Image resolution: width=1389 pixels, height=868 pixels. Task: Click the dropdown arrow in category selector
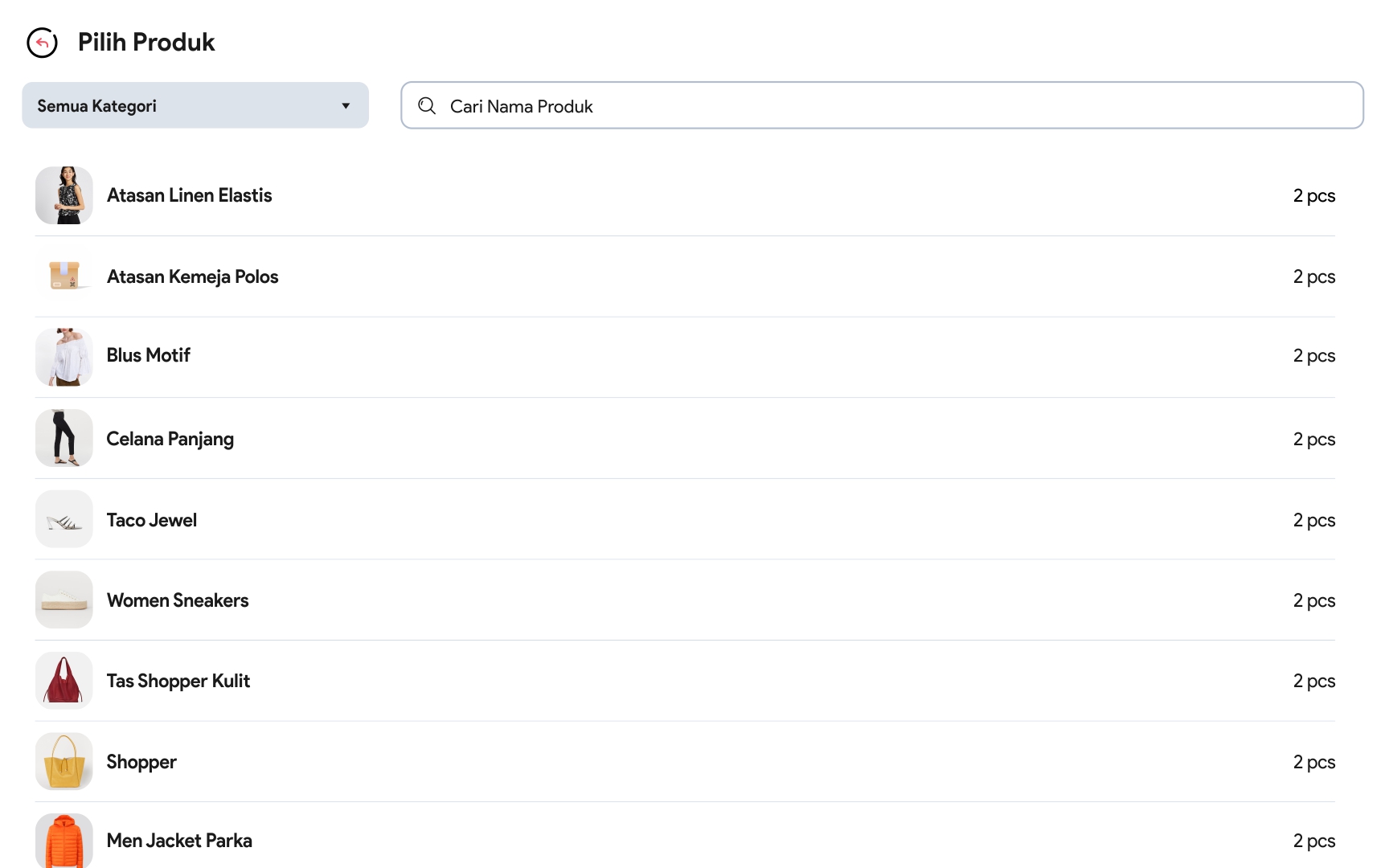pos(346,106)
